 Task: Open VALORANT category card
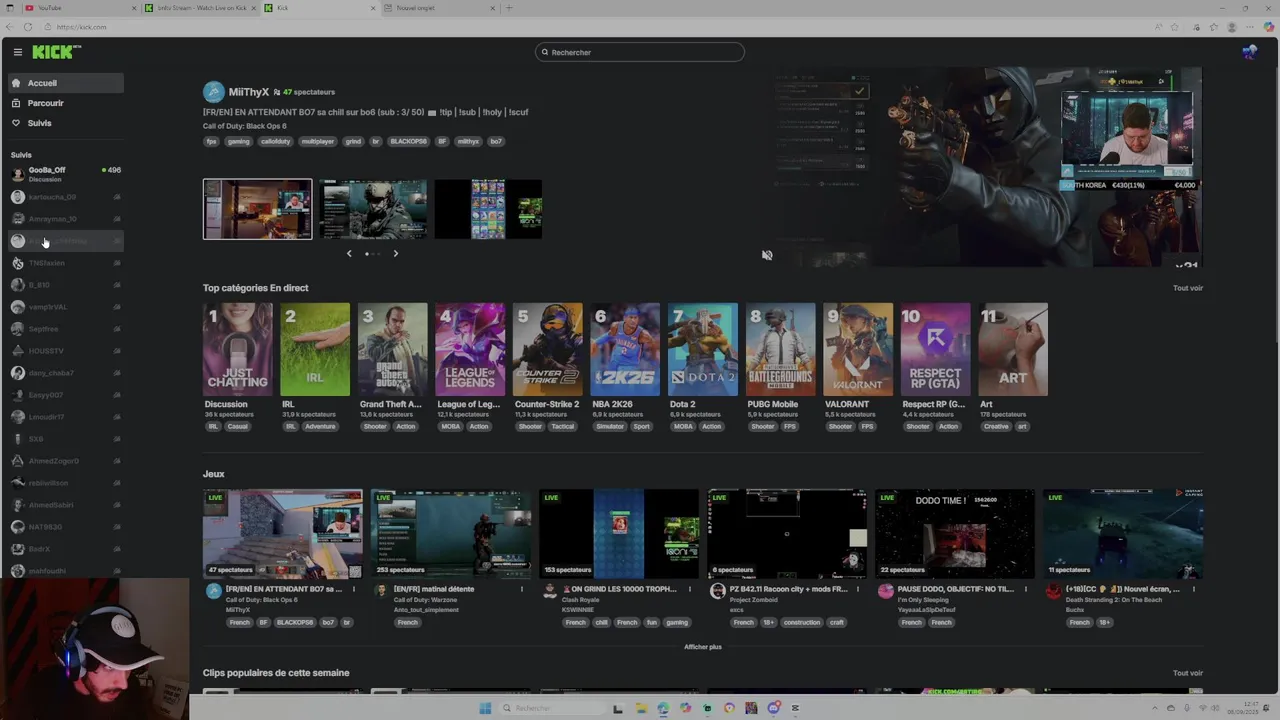tap(858, 349)
